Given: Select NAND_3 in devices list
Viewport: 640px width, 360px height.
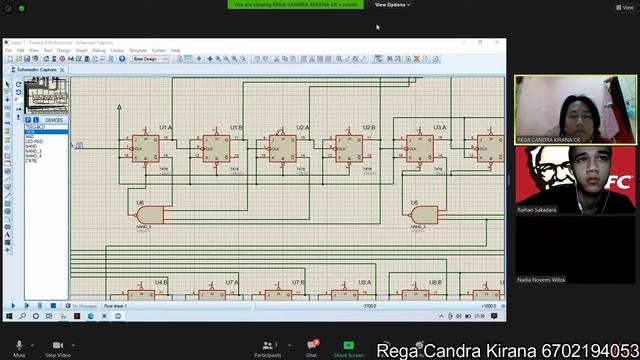Looking at the screenshot, I should pos(33,151).
